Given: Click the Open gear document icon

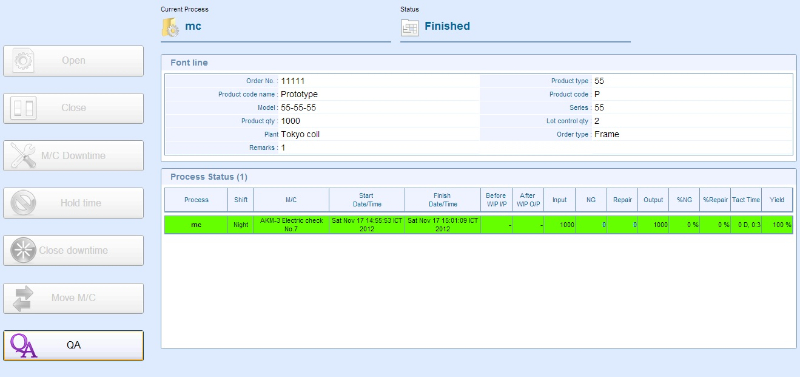Looking at the screenshot, I should tap(23, 61).
